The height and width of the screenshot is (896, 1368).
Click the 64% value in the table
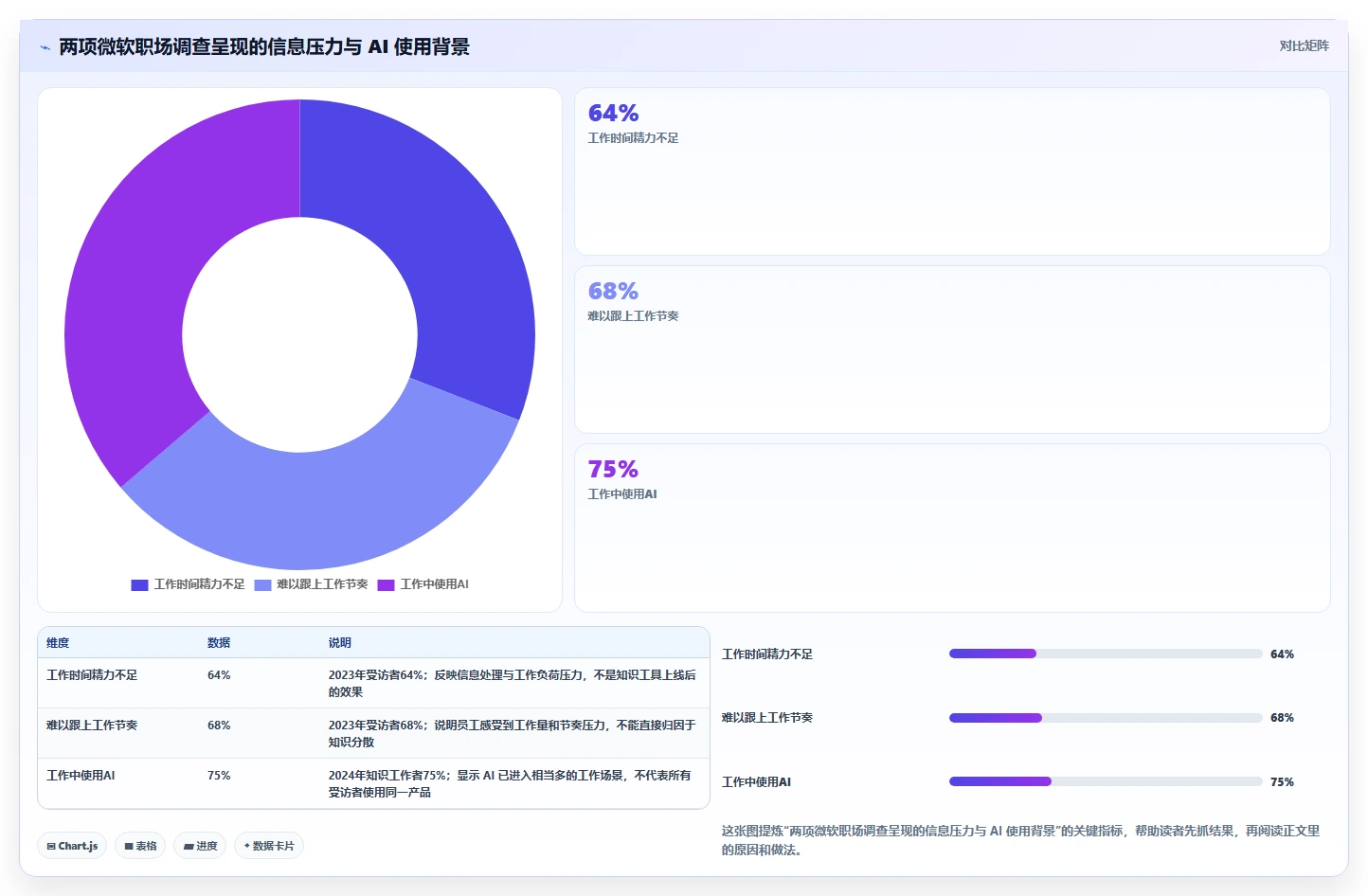point(219,675)
